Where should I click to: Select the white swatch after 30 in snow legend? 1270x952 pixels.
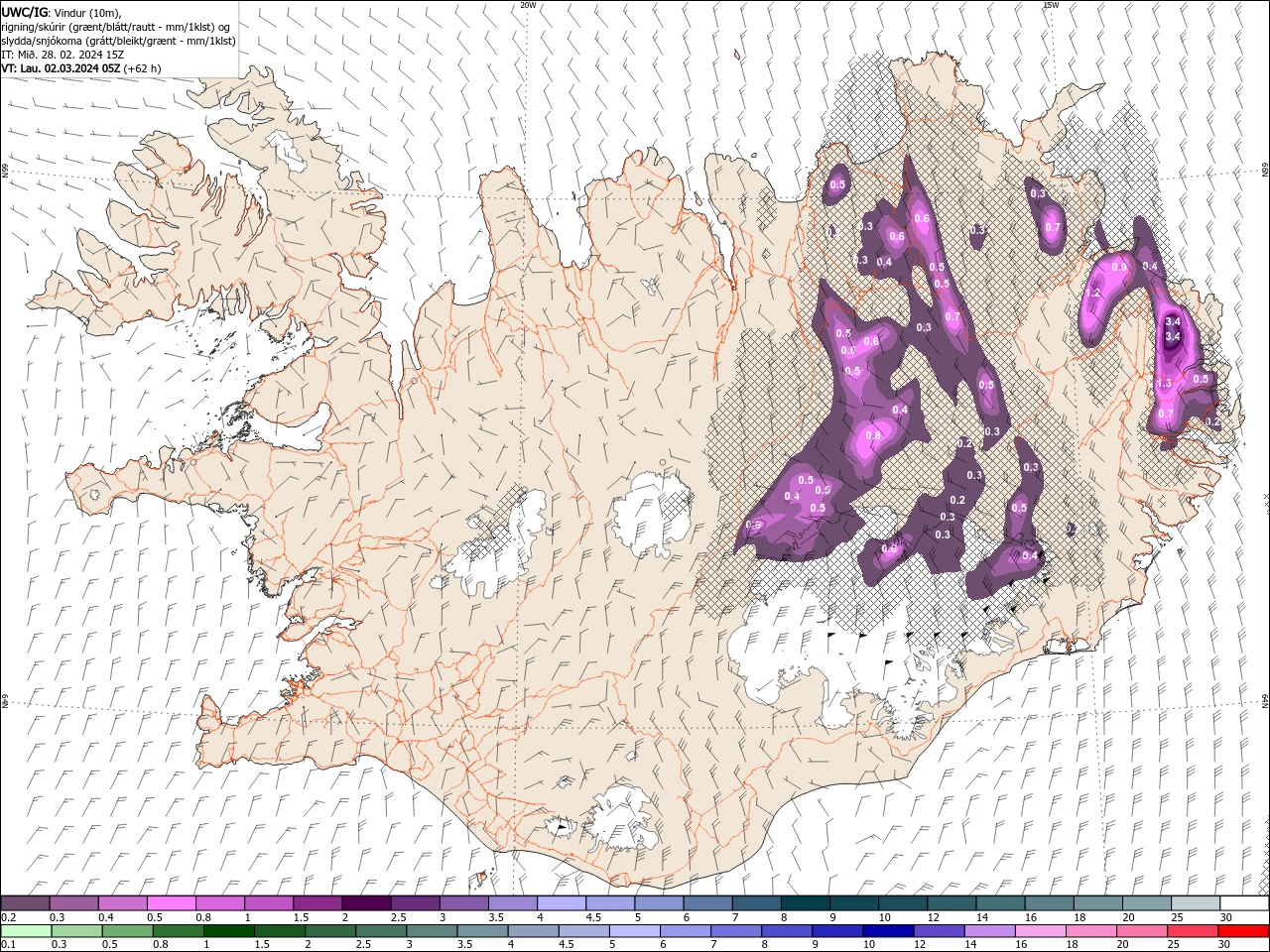point(1244,903)
